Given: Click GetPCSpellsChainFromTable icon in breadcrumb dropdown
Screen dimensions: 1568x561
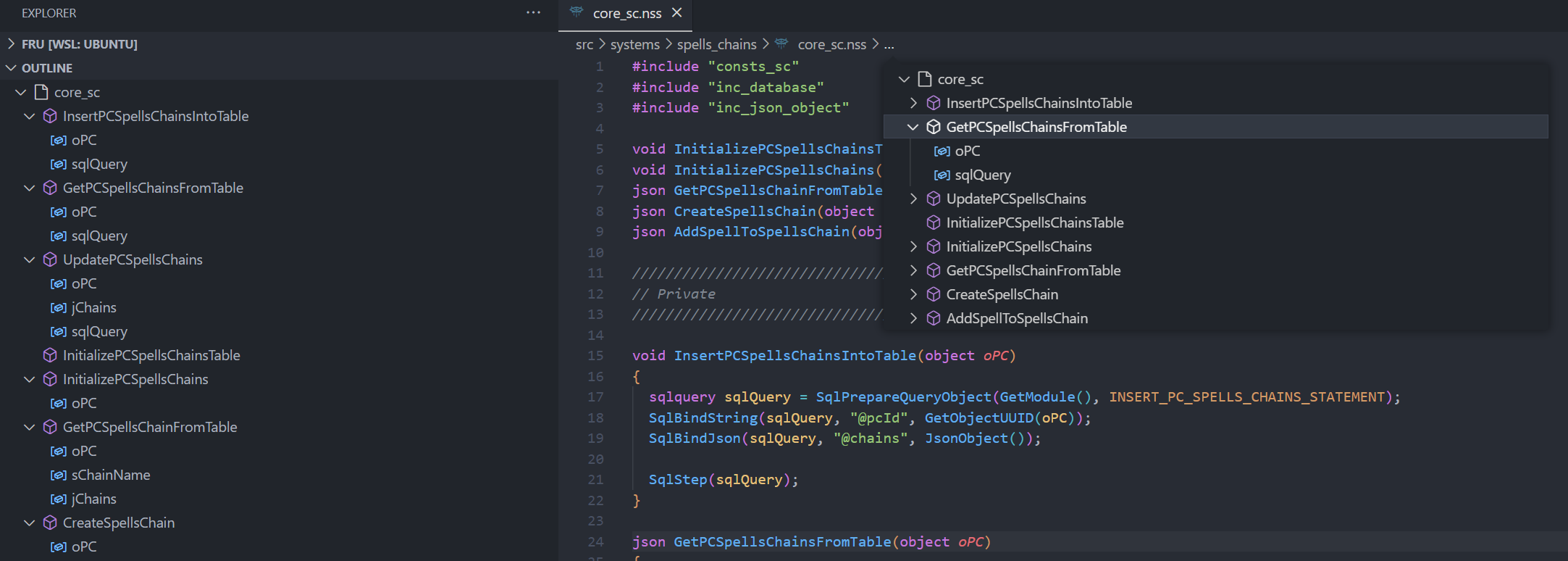Looking at the screenshot, I should [x=934, y=270].
